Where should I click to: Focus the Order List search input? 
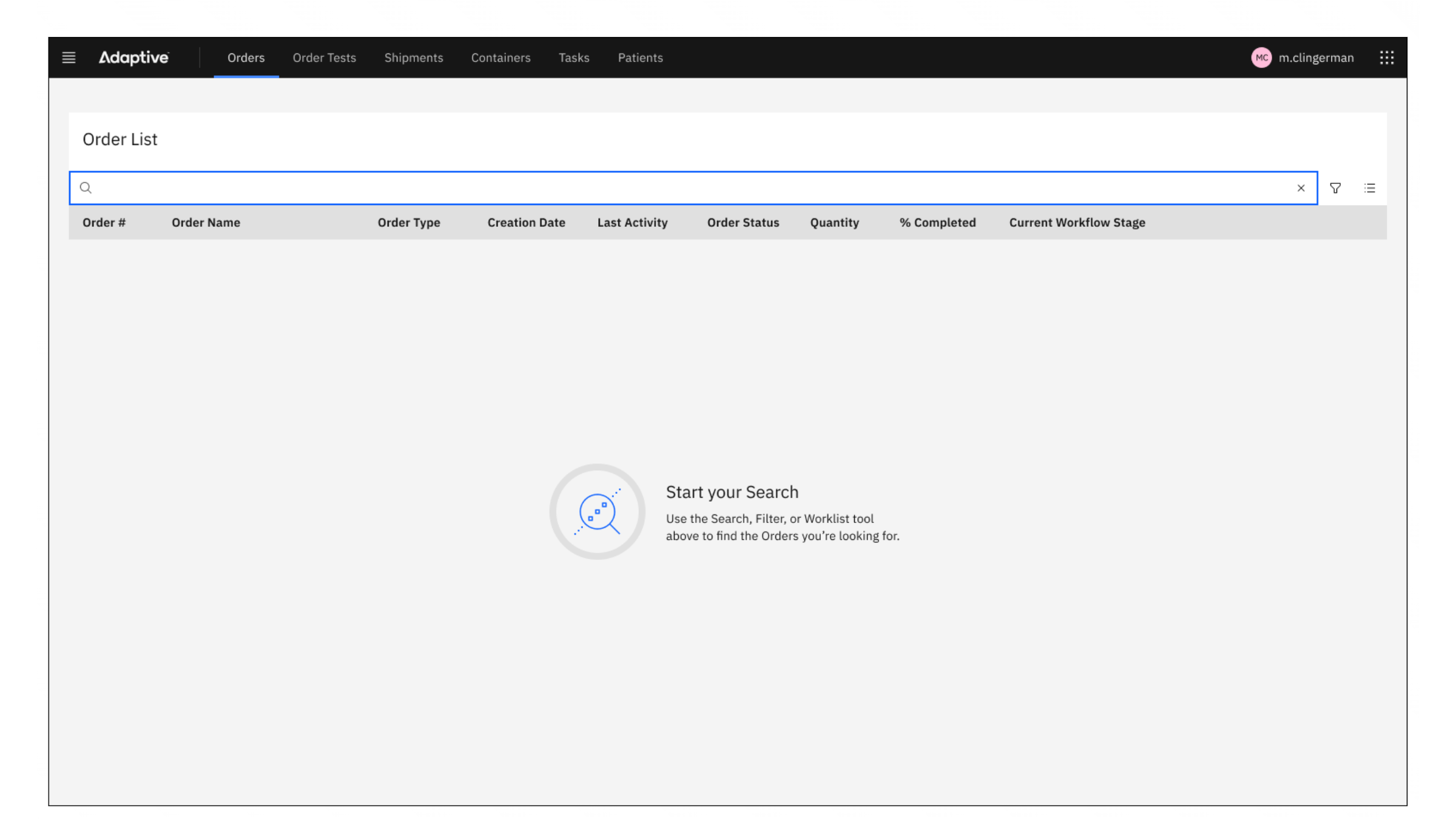point(692,188)
